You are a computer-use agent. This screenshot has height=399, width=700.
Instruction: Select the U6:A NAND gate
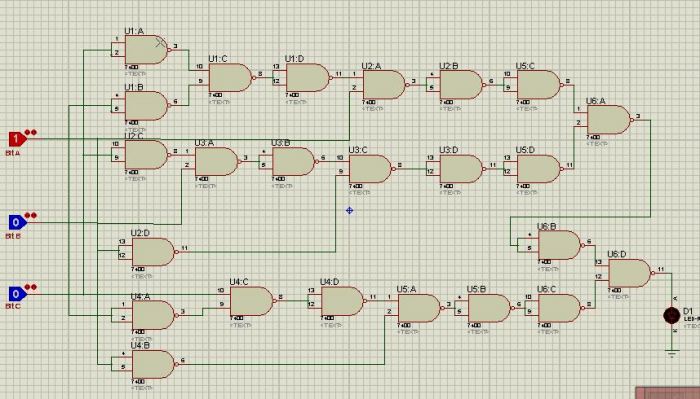tap(609, 120)
